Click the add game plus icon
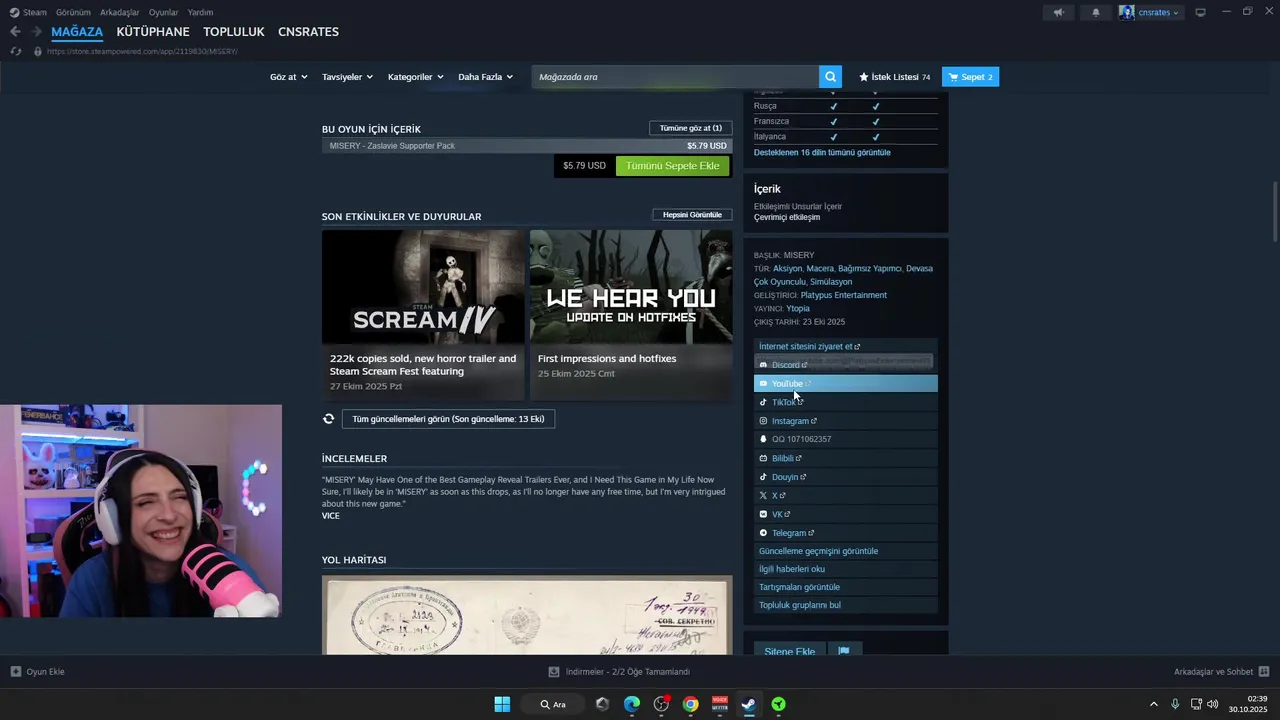1280x720 pixels. pyautogui.click(x=15, y=672)
